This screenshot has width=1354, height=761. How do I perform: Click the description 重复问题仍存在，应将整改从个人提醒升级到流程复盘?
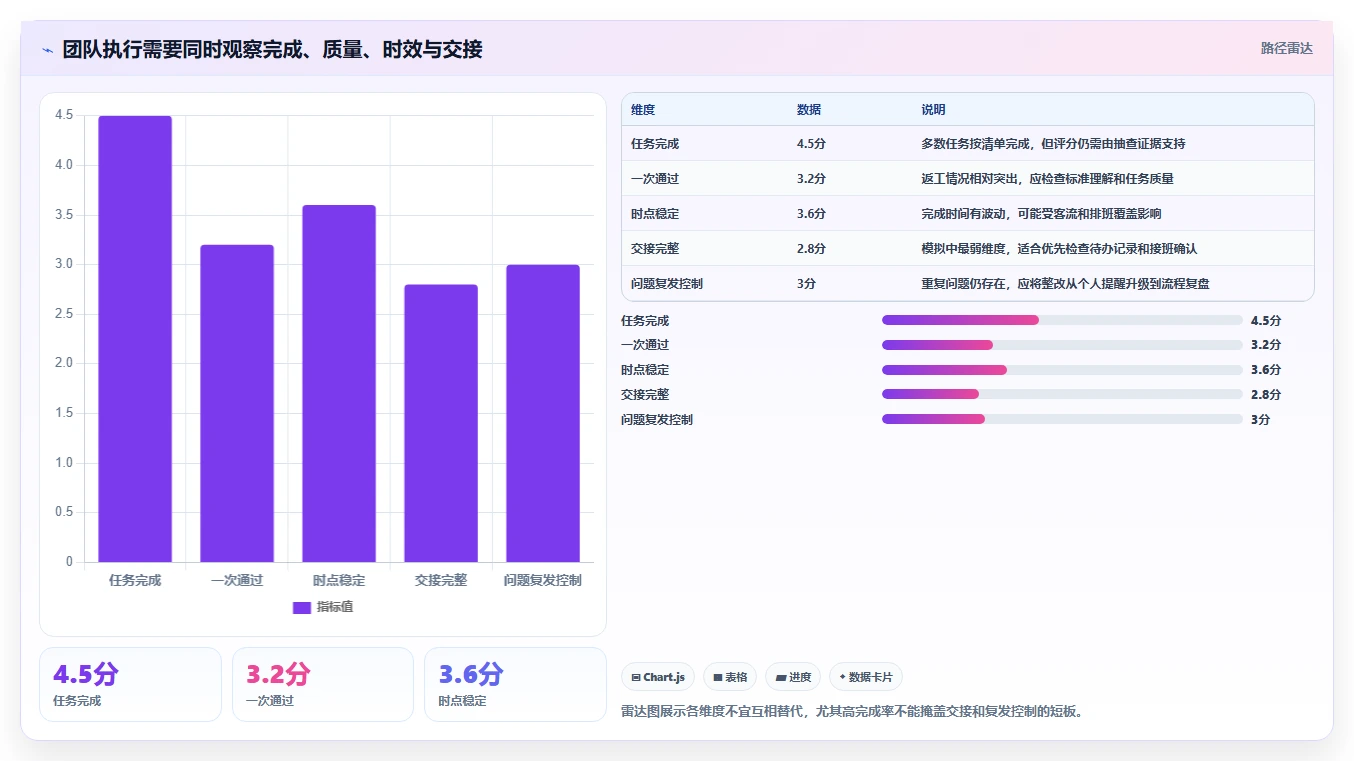point(1065,284)
